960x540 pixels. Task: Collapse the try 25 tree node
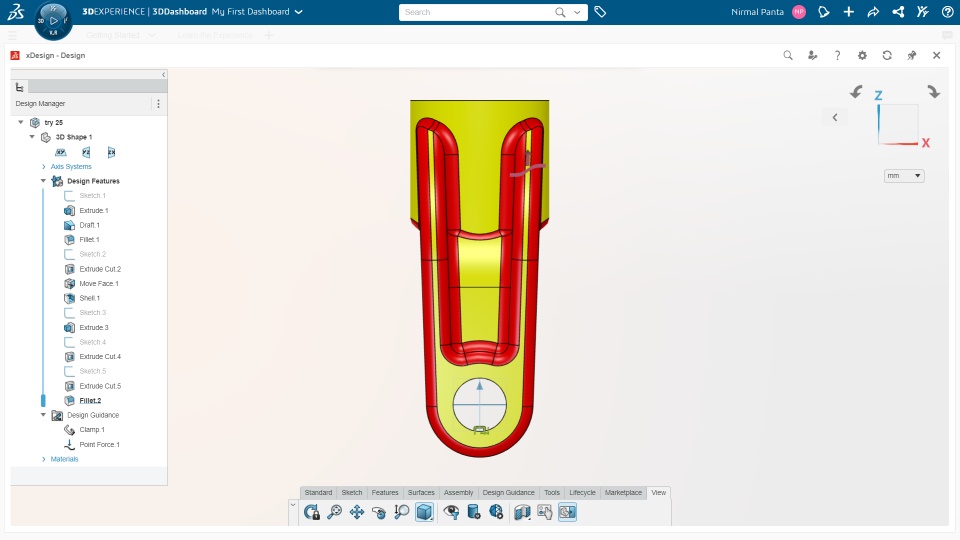pyautogui.click(x=21, y=122)
